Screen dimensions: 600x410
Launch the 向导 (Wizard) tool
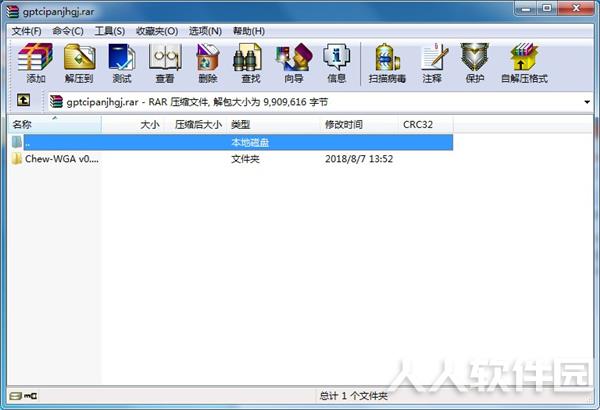tap(293, 63)
